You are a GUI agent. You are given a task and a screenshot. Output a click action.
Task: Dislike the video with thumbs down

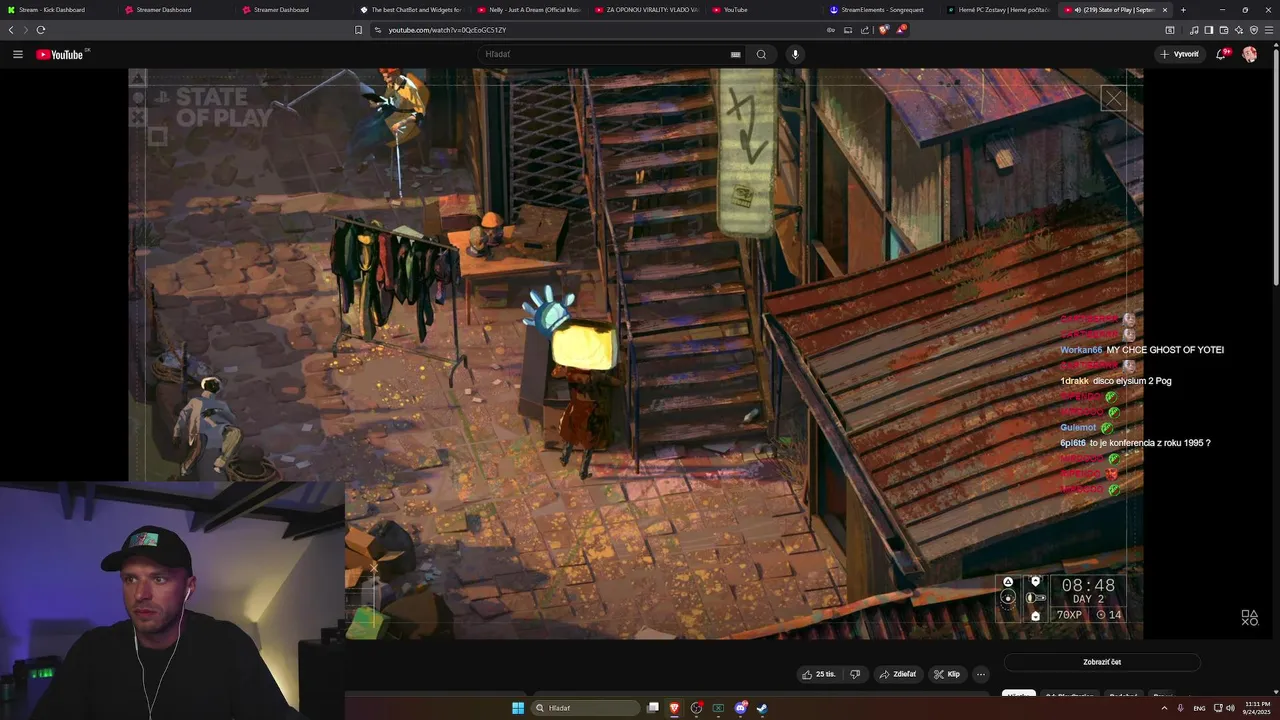(855, 674)
